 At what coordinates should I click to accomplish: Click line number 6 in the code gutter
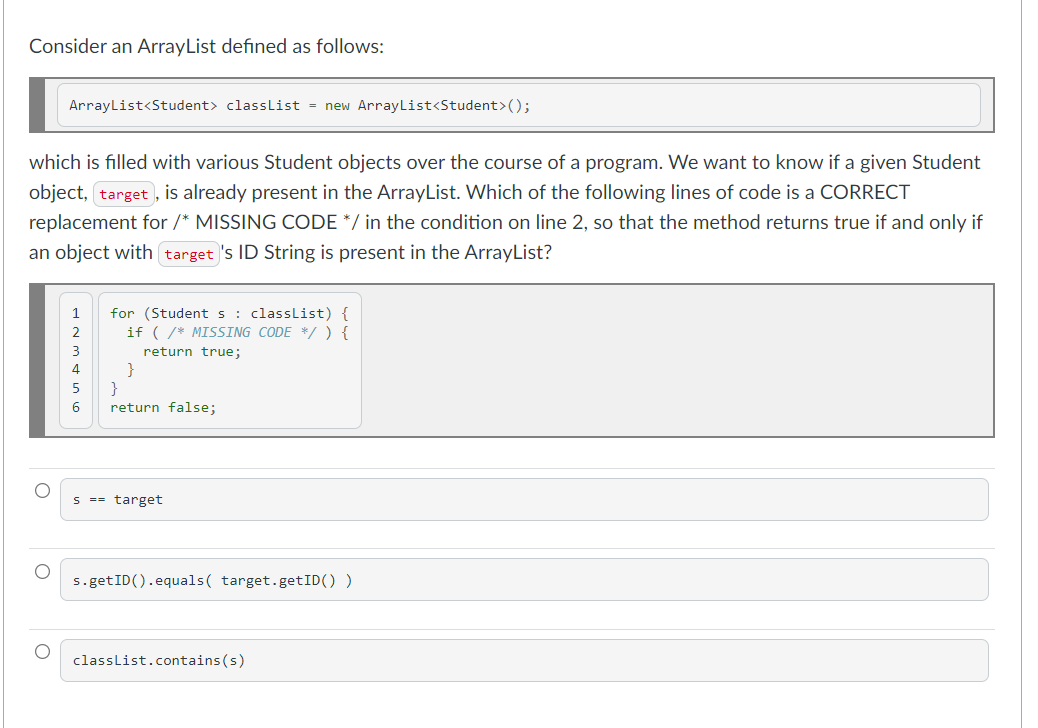tap(76, 407)
